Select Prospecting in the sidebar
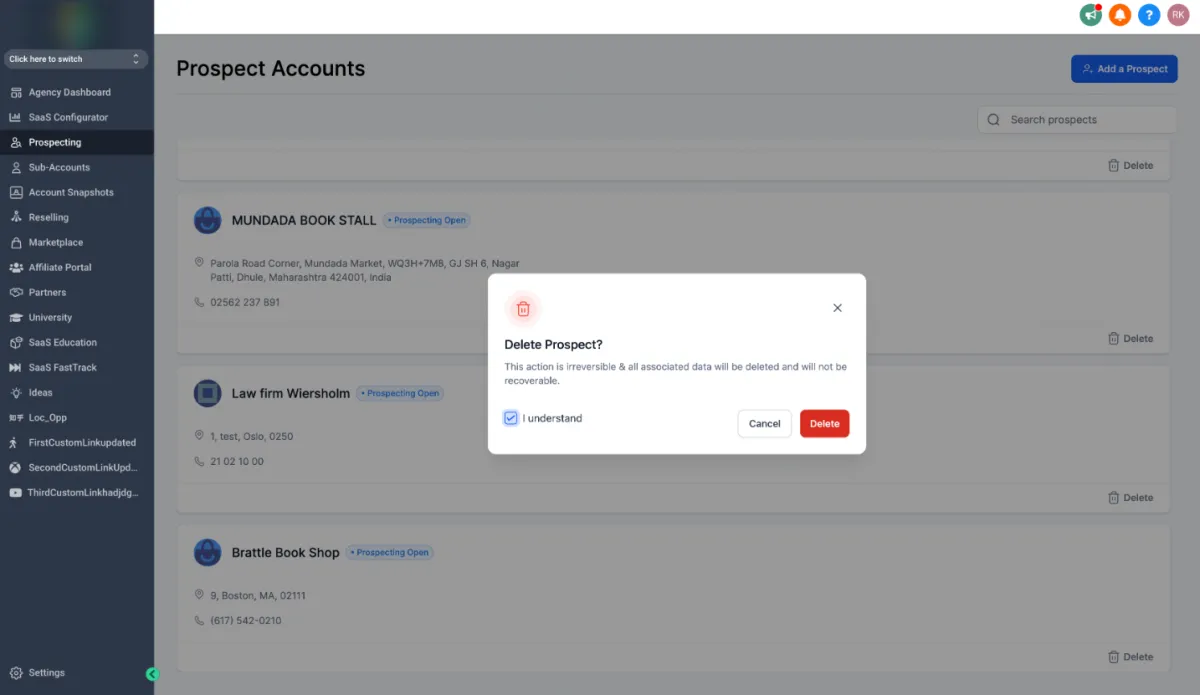Image resolution: width=1200 pixels, height=695 pixels. coord(76,142)
